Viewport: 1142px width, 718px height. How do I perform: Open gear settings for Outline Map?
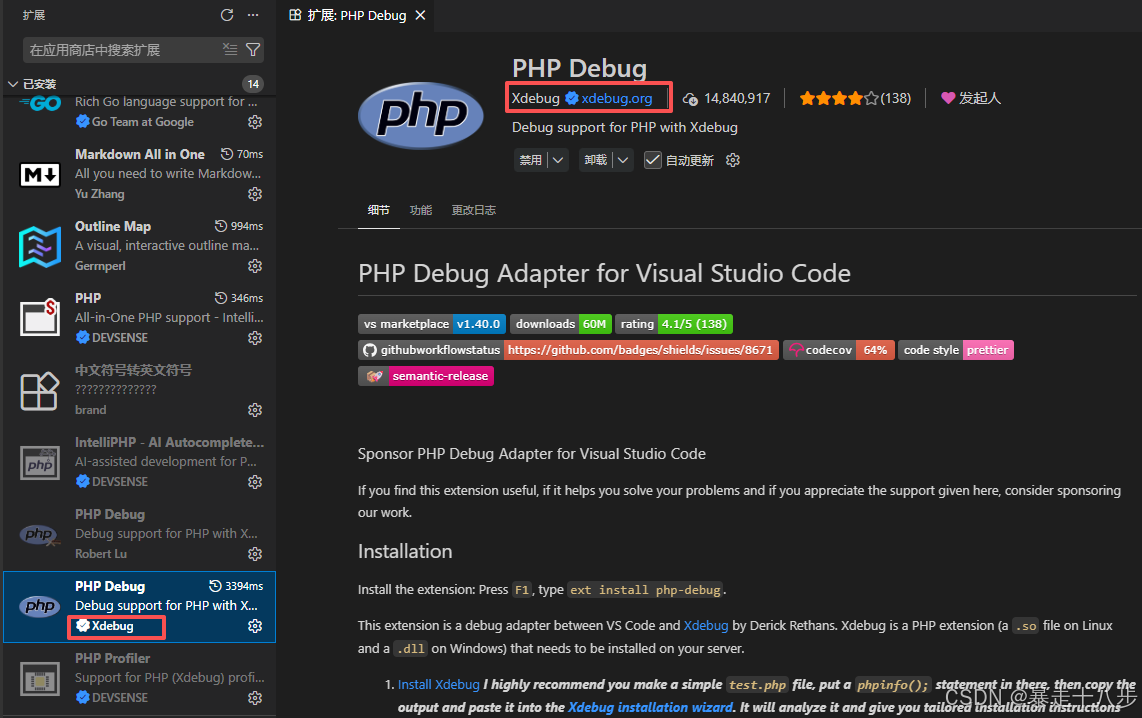click(x=255, y=266)
